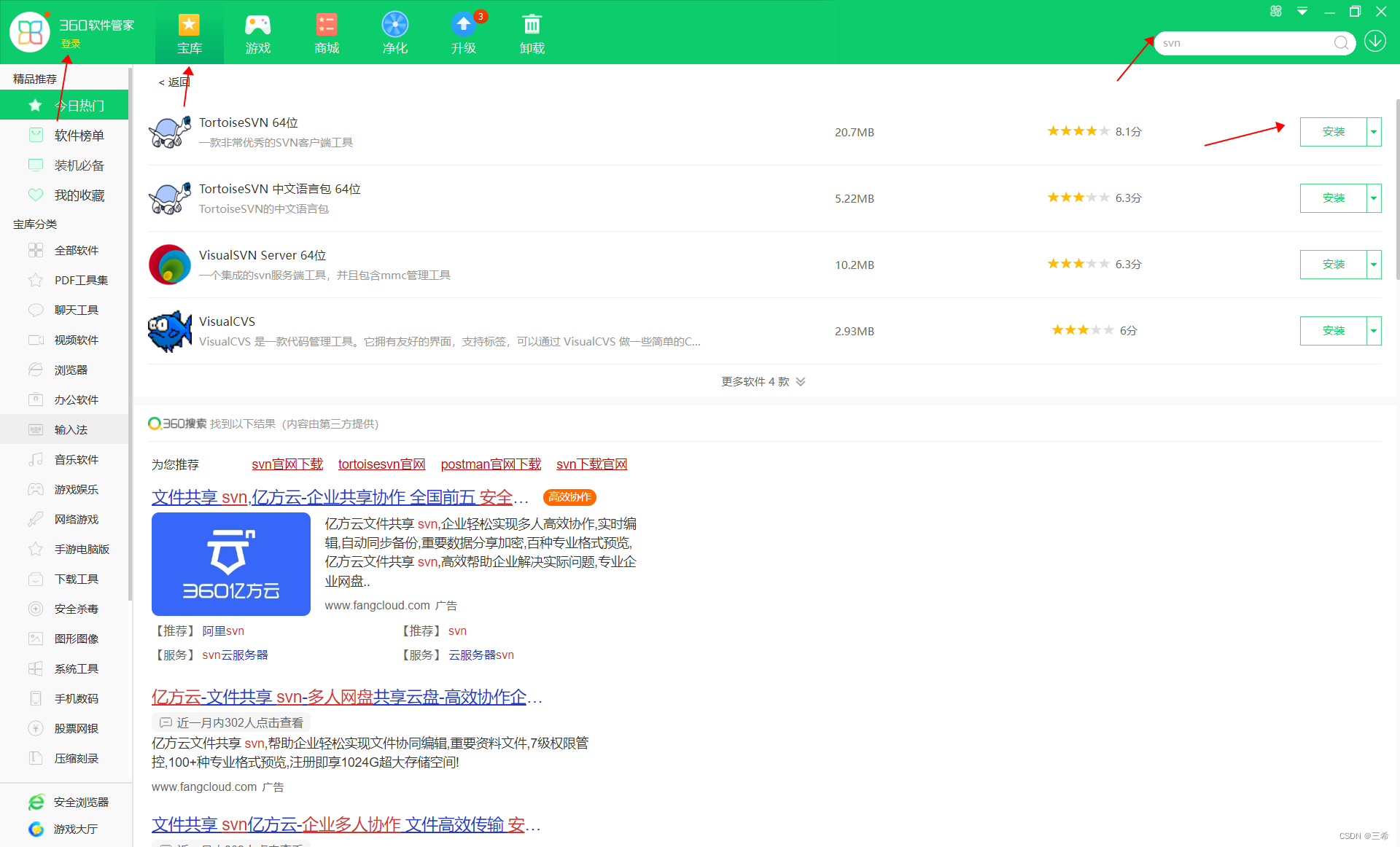Open the svn下载官网 link
Screen dimensions: 1400x847
(591, 464)
